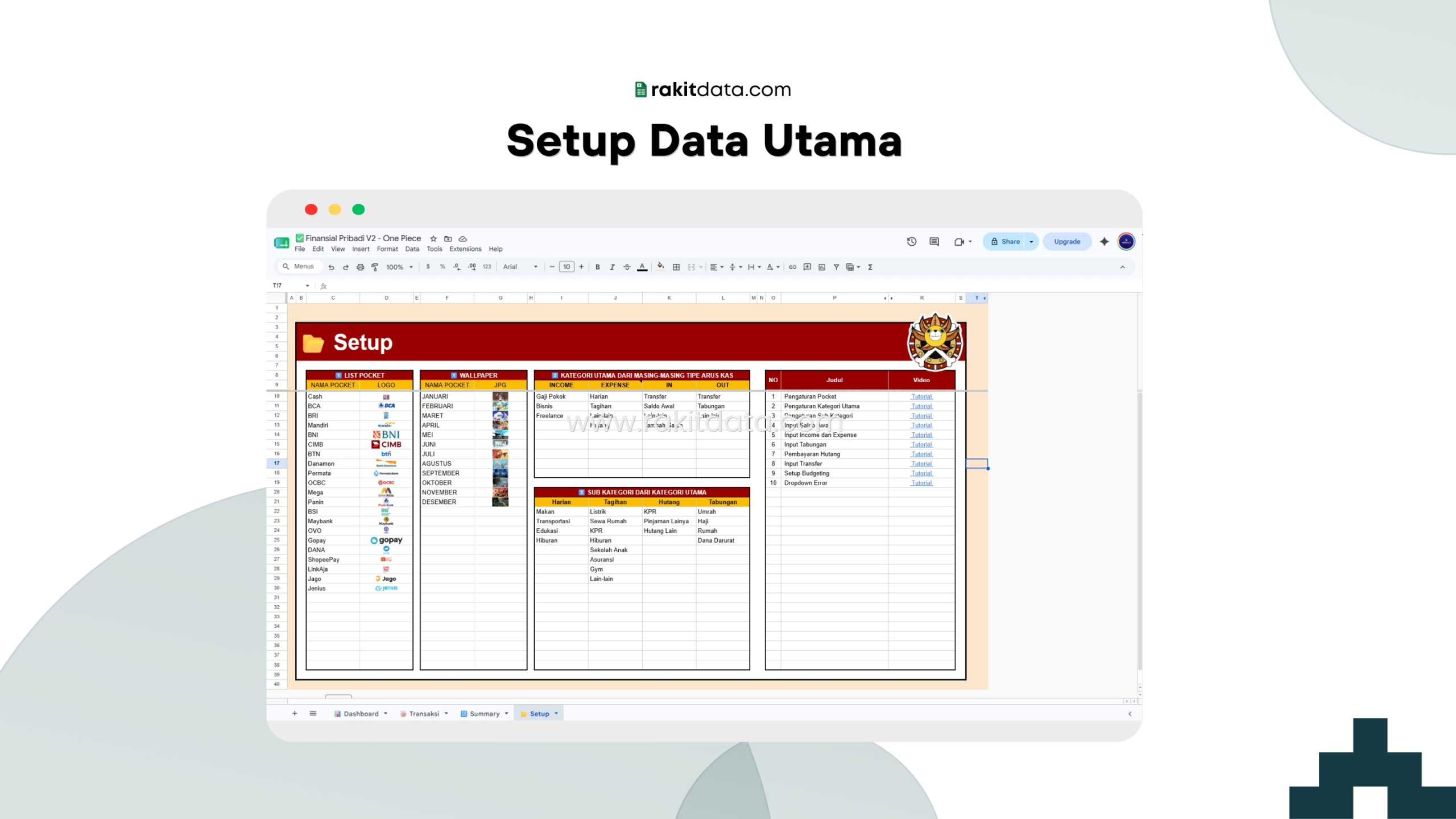Toggle italic formatting

click(x=612, y=267)
